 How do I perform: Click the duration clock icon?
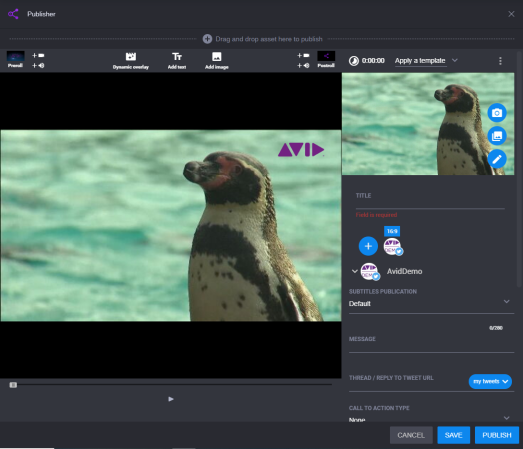354,61
